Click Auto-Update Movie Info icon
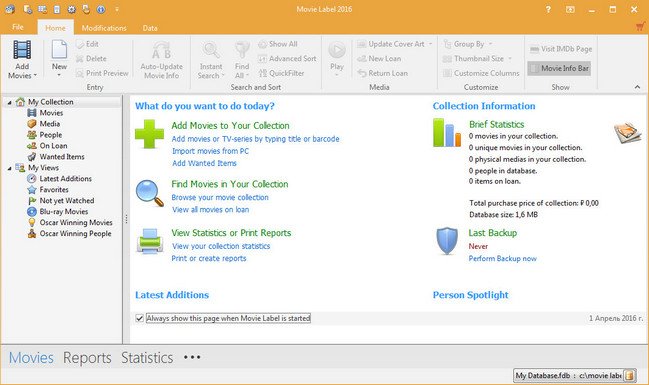This screenshot has width=649, height=385. pos(161,51)
